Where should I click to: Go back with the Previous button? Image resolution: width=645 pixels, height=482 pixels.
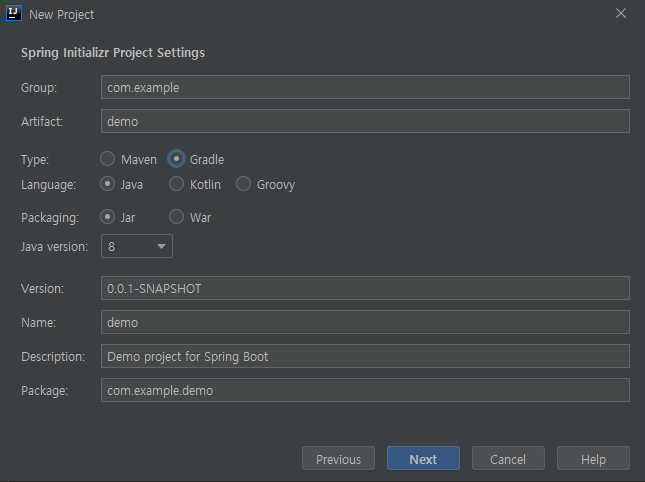339,459
